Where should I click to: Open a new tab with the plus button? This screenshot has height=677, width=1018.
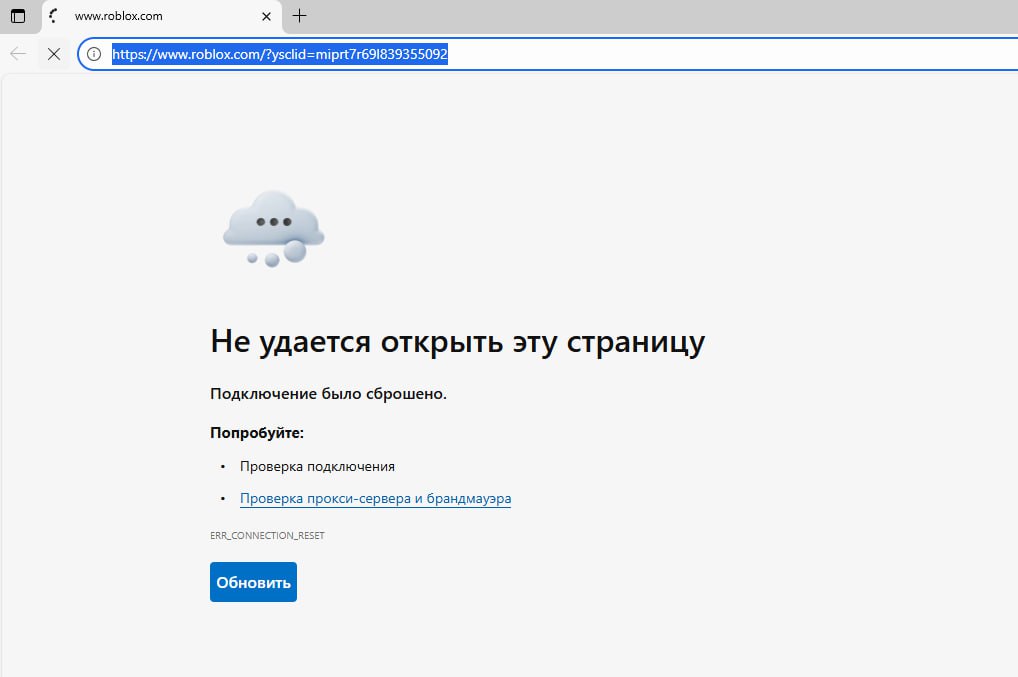click(x=299, y=16)
